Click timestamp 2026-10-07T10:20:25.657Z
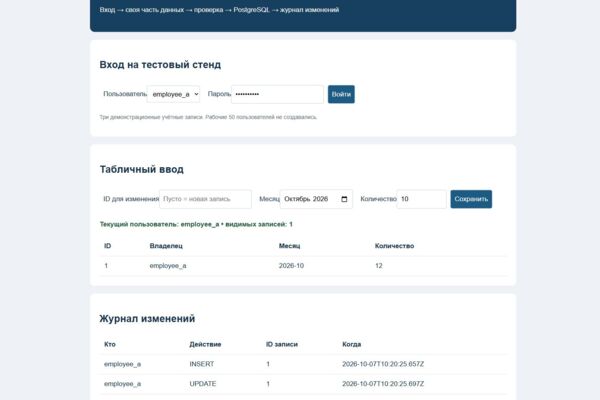The width and height of the screenshot is (600, 400). click(x=383, y=364)
